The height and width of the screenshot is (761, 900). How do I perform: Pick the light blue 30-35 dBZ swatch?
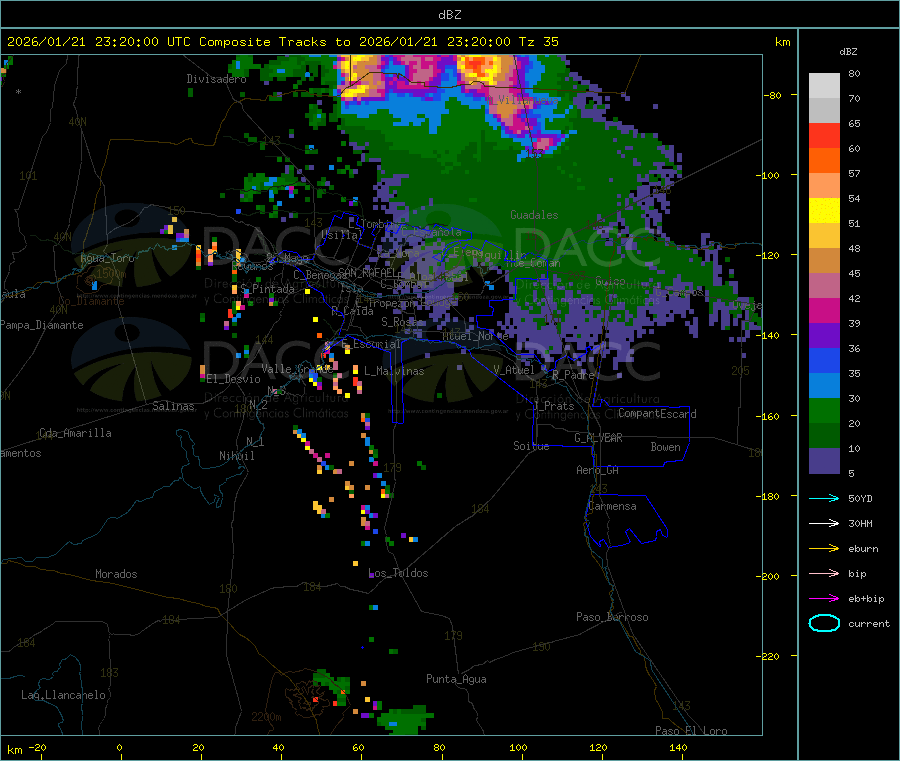(x=824, y=386)
